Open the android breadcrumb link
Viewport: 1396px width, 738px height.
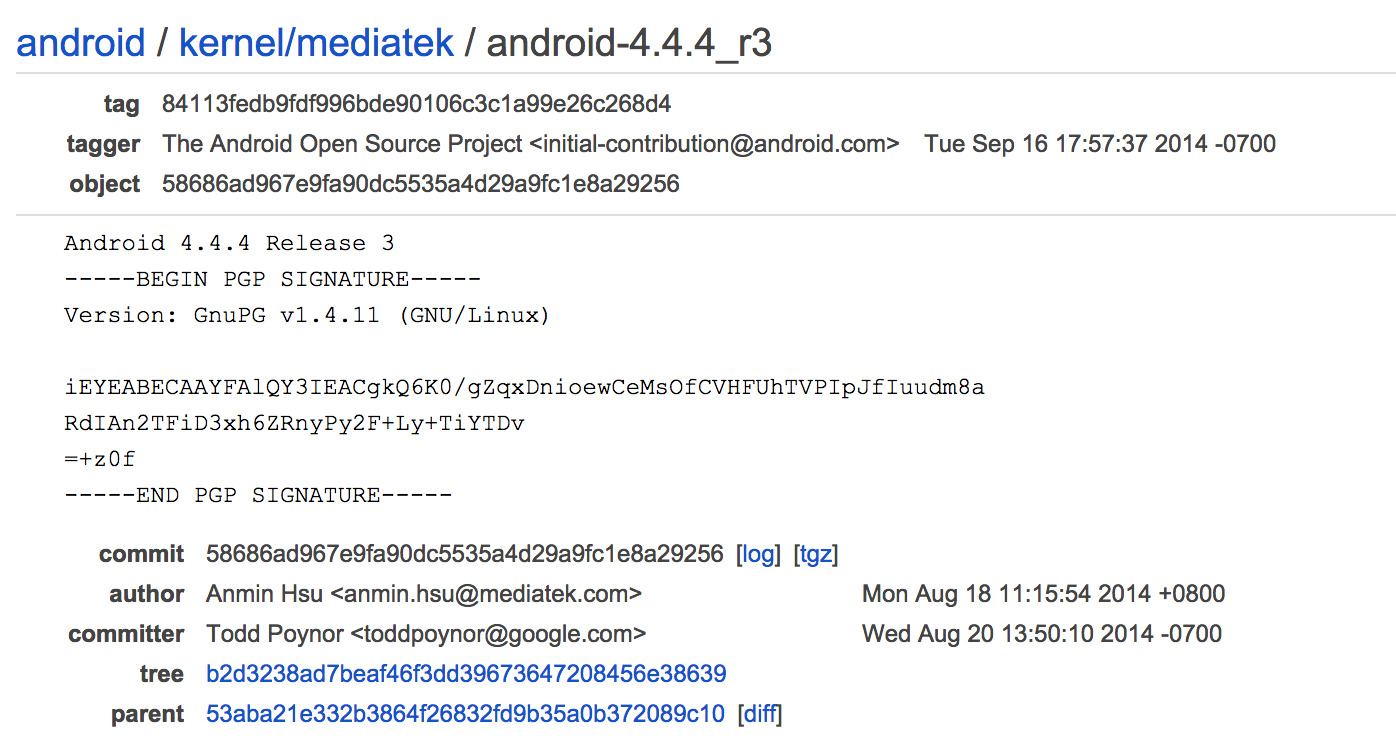click(x=81, y=43)
